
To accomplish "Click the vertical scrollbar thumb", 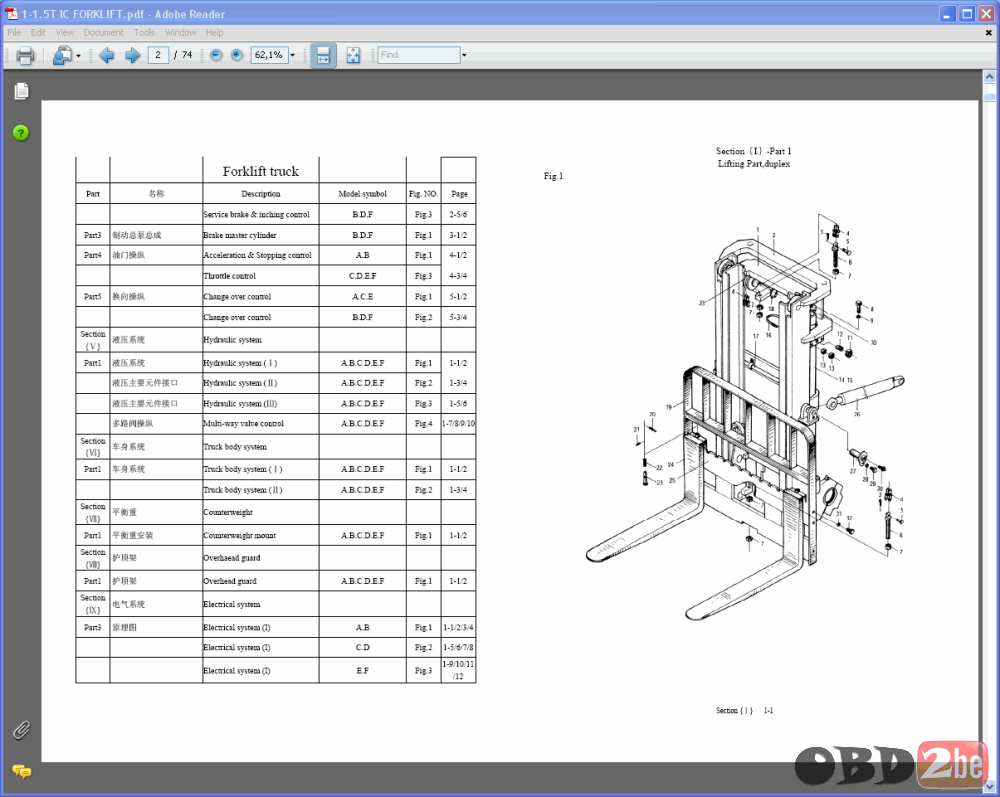I will click(x=989, y=98).
